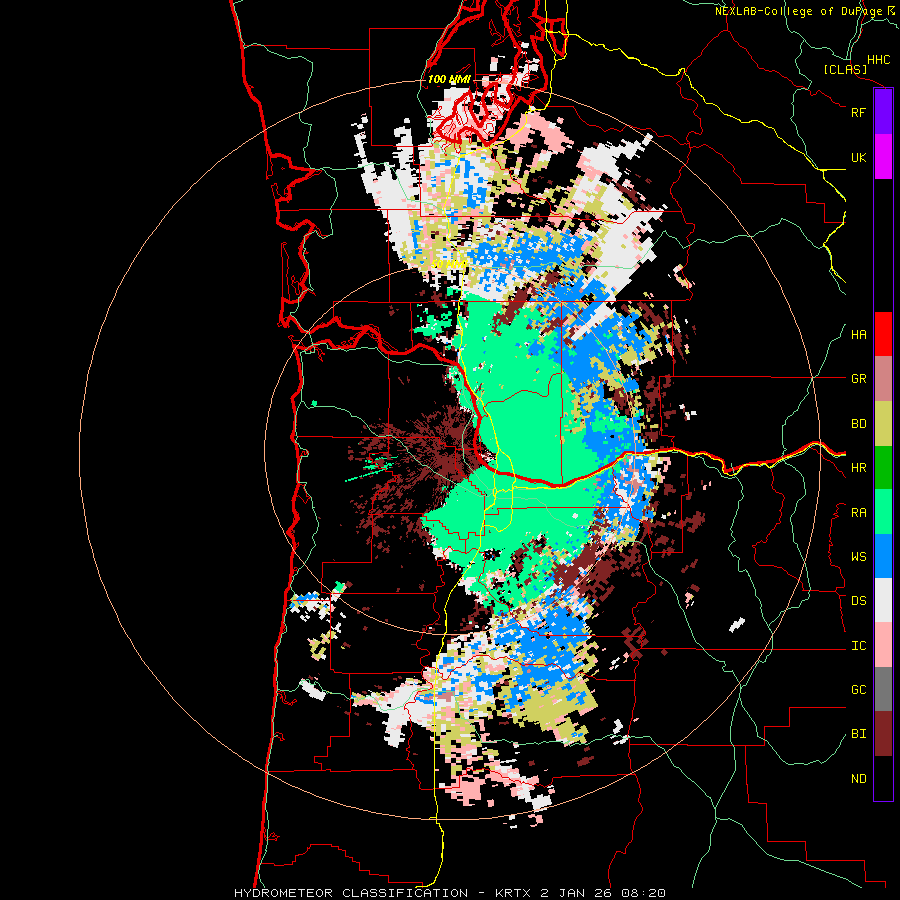Click the 'NEXLAB-College of DuPage' credit text
The image size is (900, 900).
click(799, 11)
